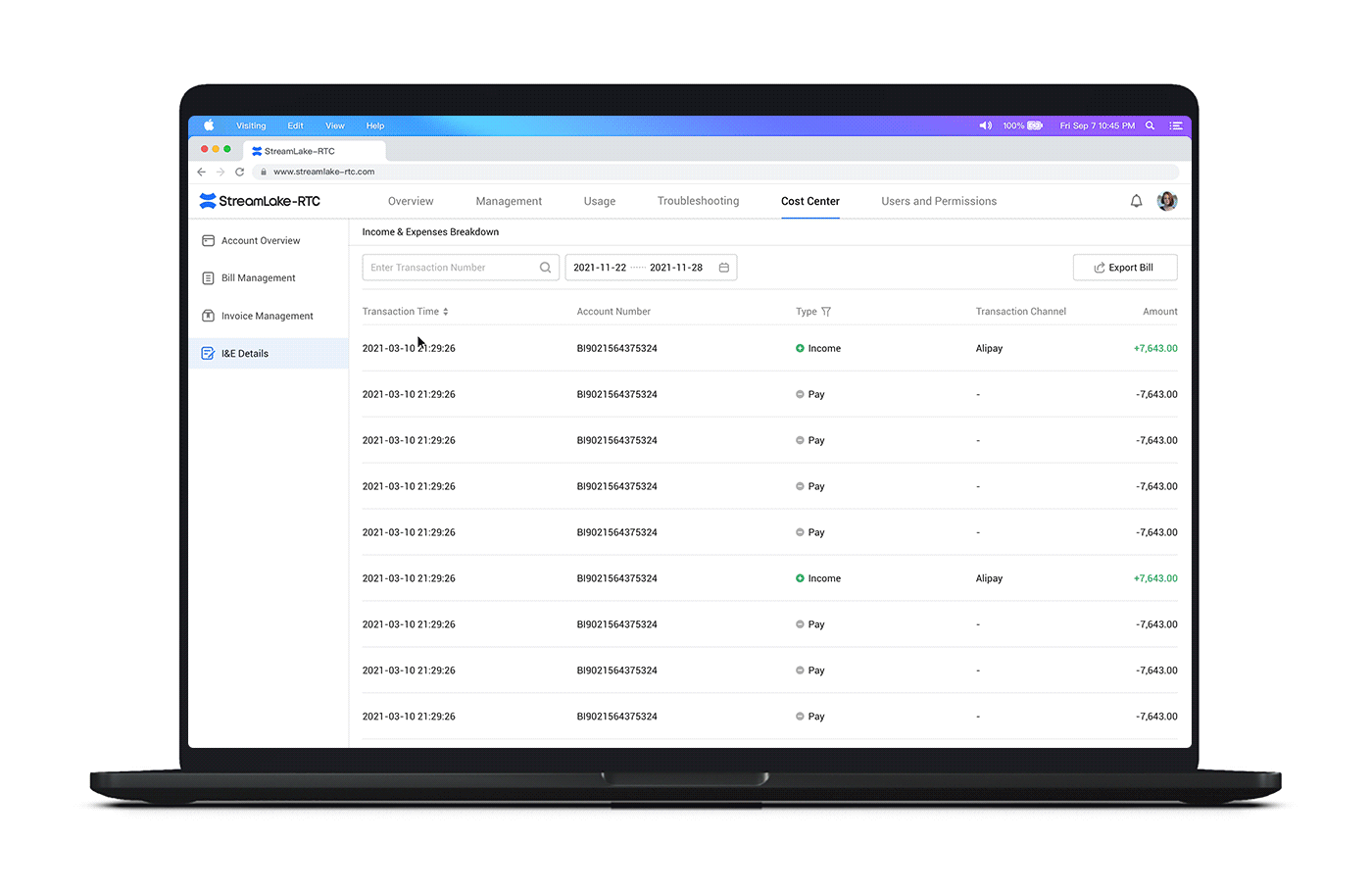Click the Apple menu icon

209,125
